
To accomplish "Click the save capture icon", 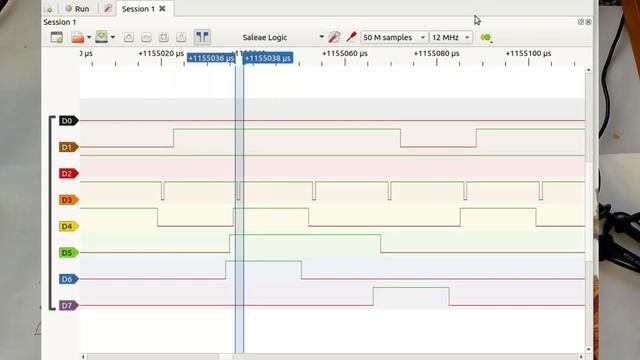I will [x=101, y=37].
